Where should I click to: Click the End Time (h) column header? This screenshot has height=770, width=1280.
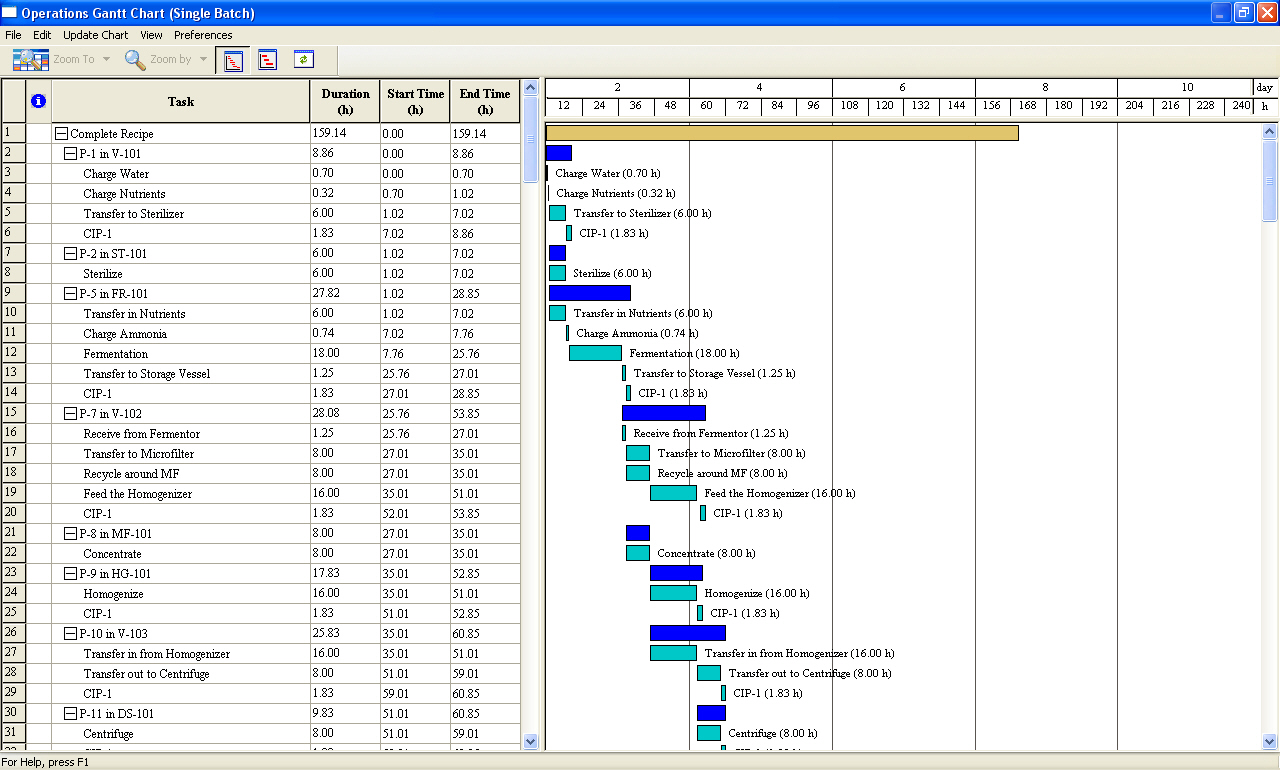coord(485,101)
